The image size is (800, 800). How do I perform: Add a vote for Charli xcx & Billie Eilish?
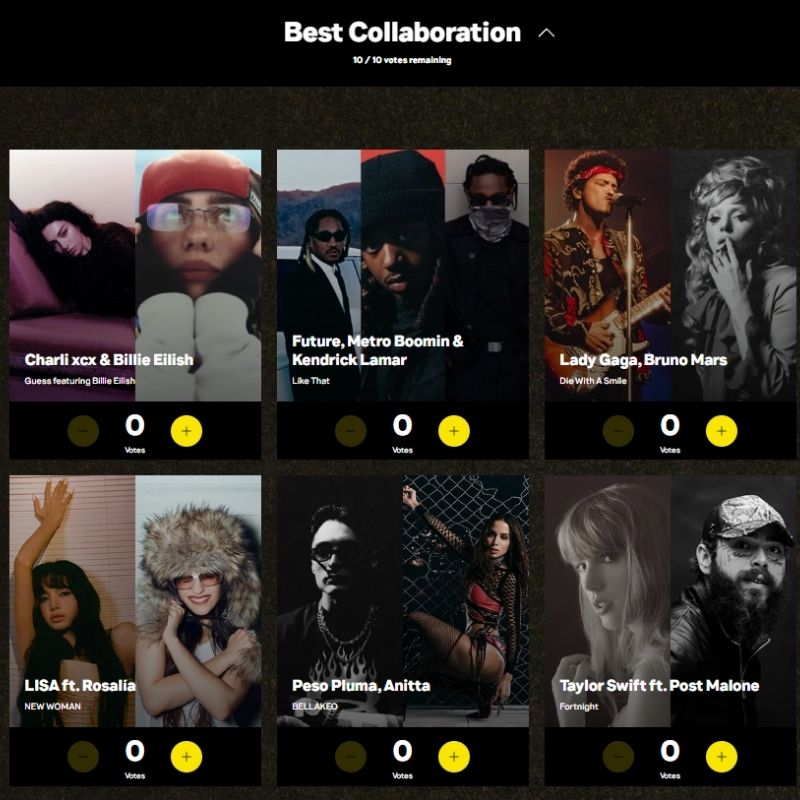point(186,431)
